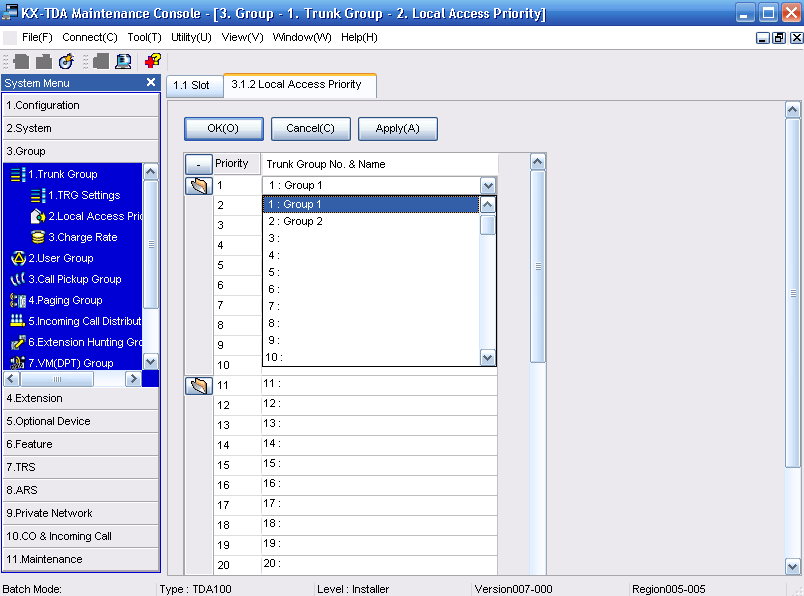This screenshot has width=804, height=596.
Task: Choose the '10 :' dropdown entry
Action: (x=371, y=357)
